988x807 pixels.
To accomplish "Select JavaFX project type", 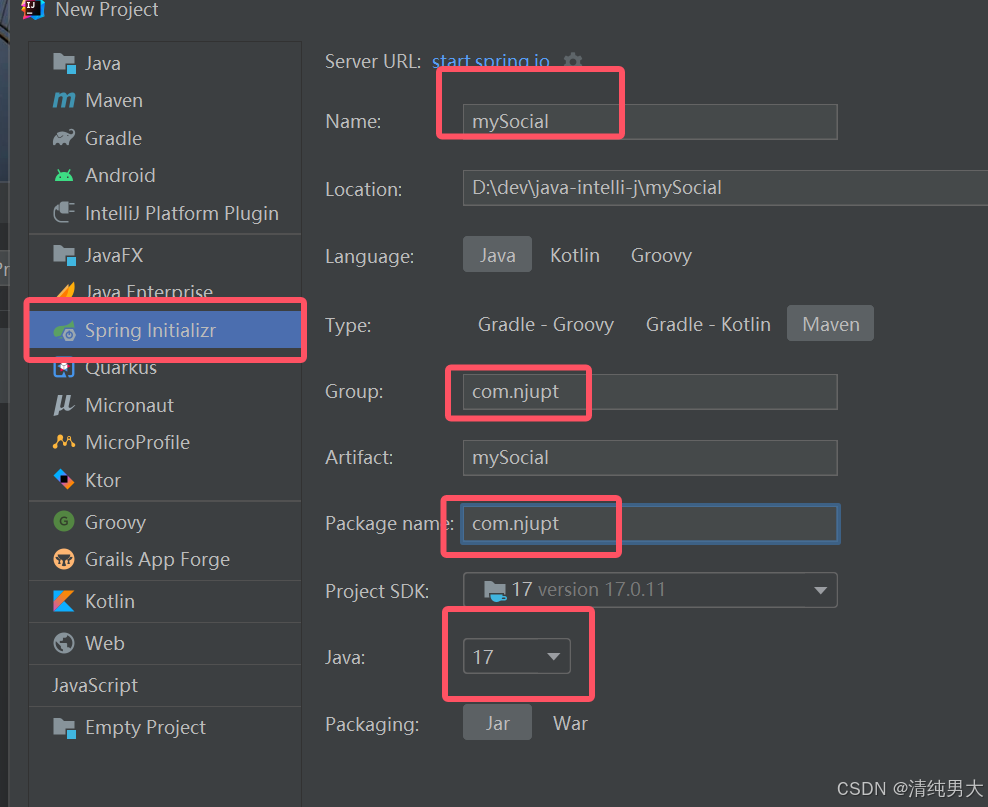I will [165, 255].
